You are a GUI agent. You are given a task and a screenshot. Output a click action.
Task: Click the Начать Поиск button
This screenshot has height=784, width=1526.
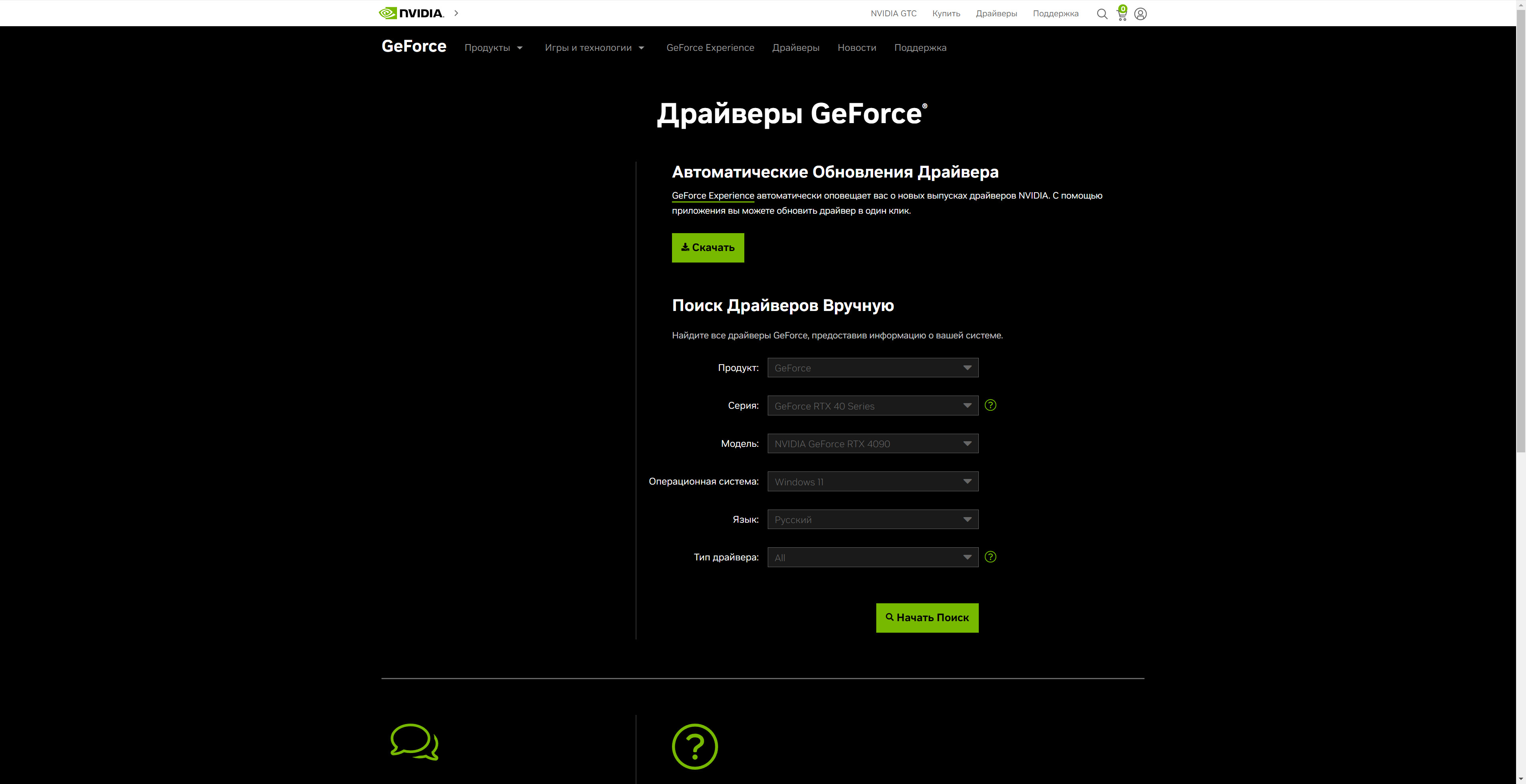coord(927,617)
